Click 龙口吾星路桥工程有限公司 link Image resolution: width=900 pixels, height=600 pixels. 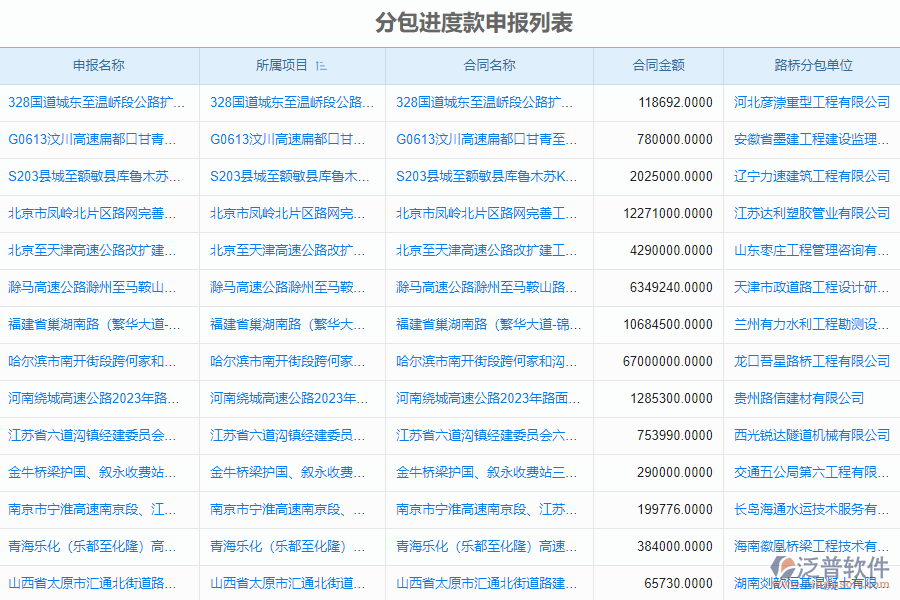point(811,361)
